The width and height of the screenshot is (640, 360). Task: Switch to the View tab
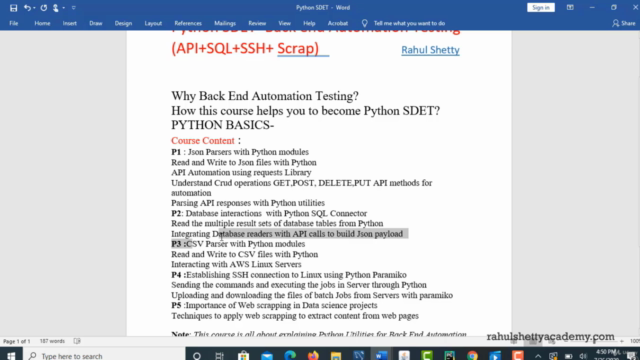pos(284,23)
